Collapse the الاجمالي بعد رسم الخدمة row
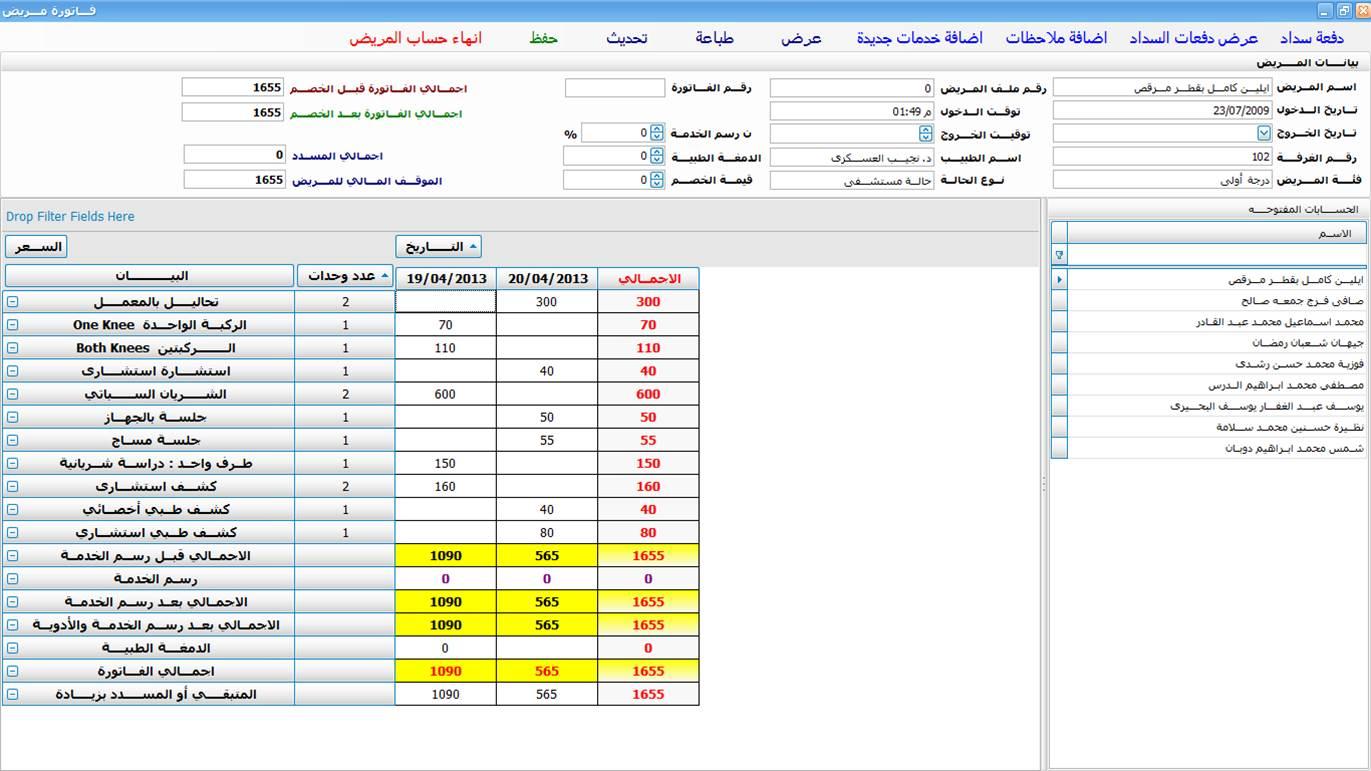The height and width of the screenshot is (771, 1371). (x=13, y=601)
